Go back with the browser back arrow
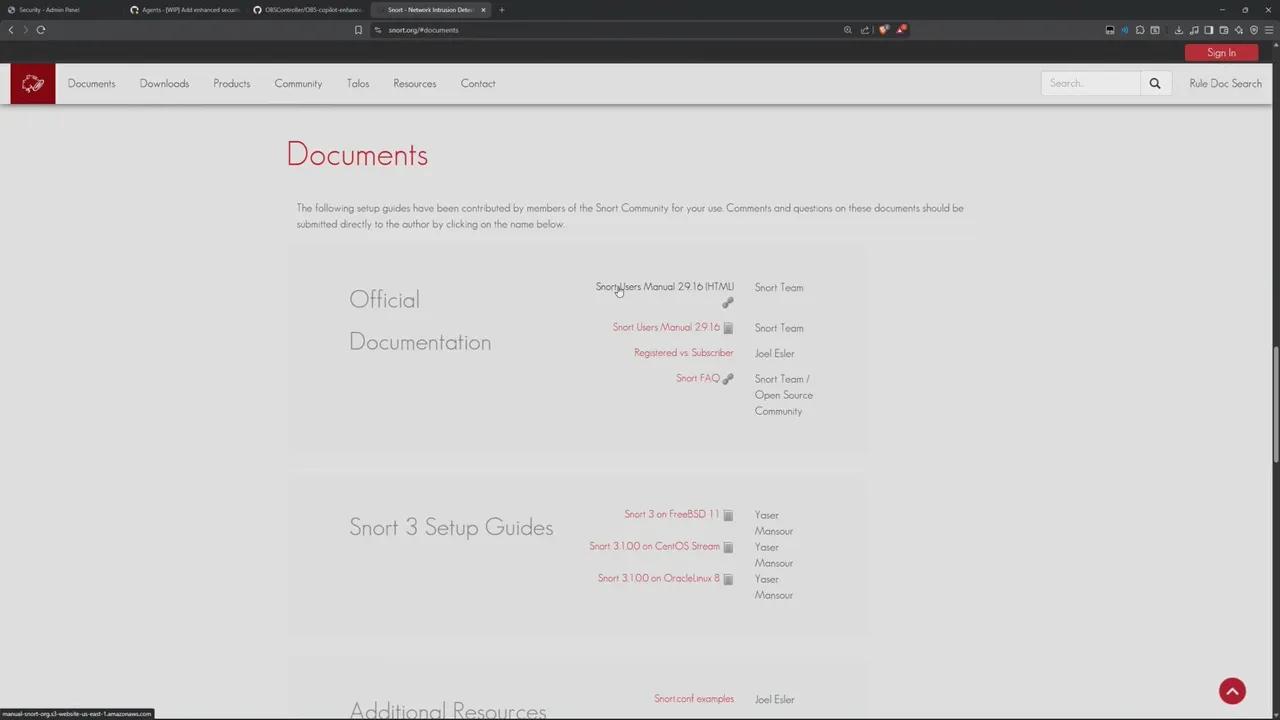This screenshot has height=720, width=1280. (x=11, y=30)
